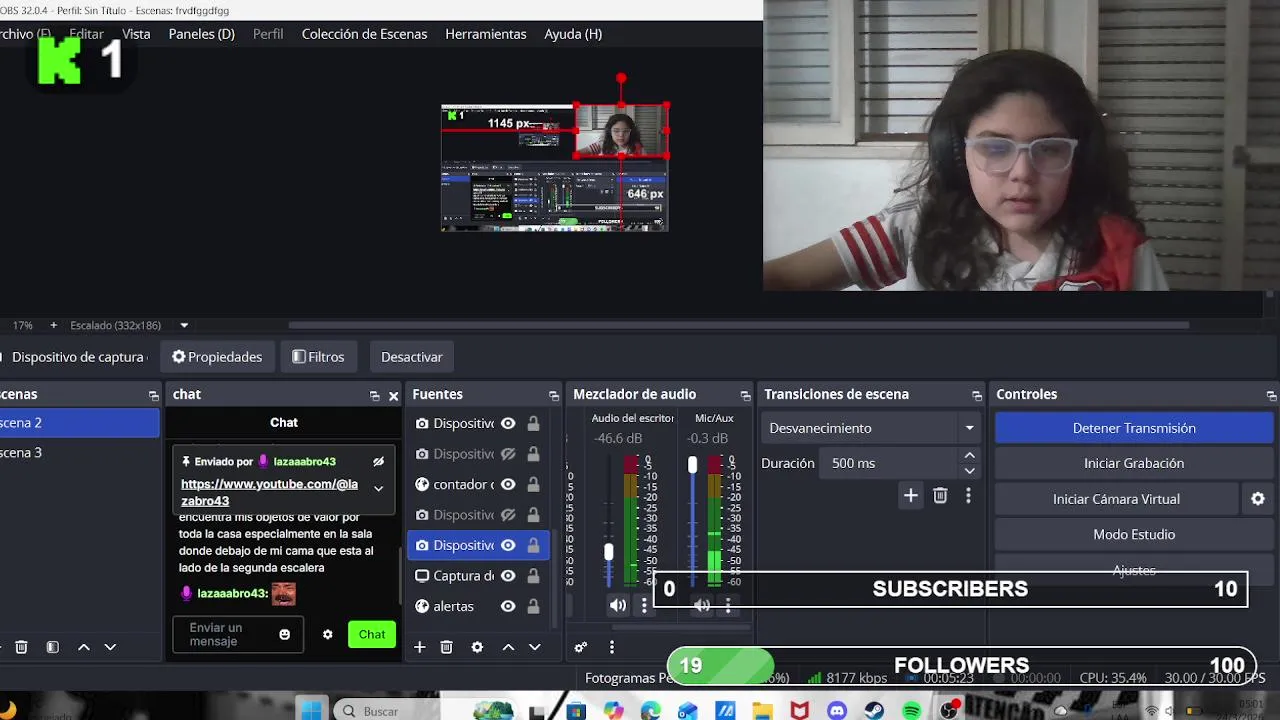Move selected source up

508,647
